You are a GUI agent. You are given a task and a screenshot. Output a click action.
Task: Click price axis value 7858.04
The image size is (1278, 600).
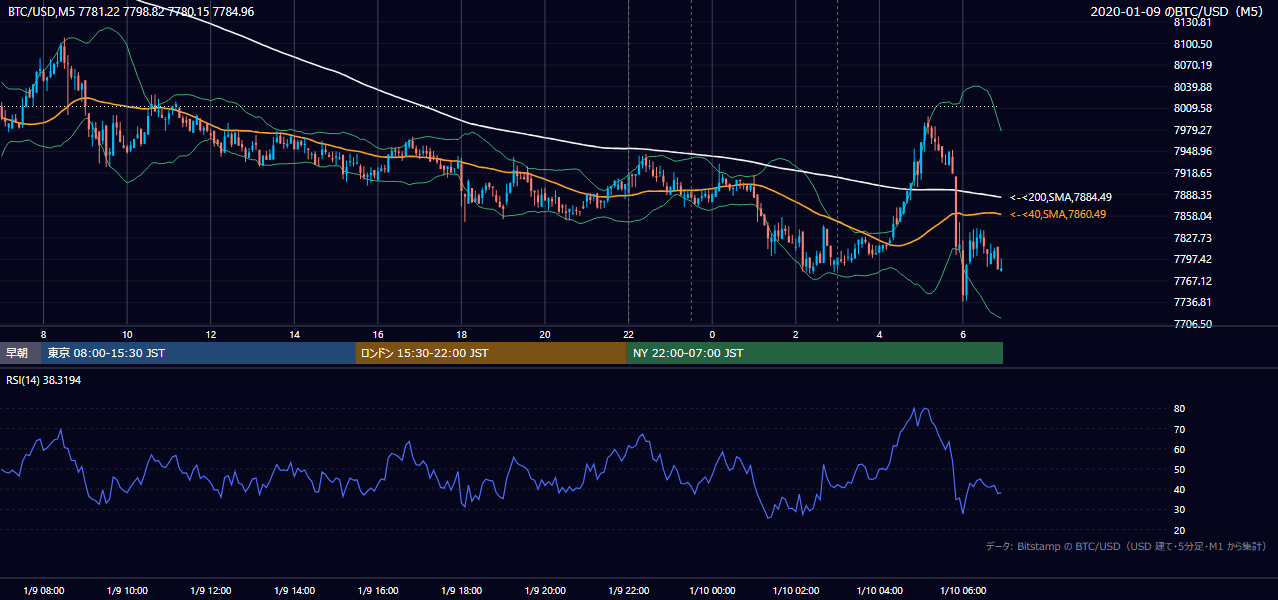tap(1193, 216)
